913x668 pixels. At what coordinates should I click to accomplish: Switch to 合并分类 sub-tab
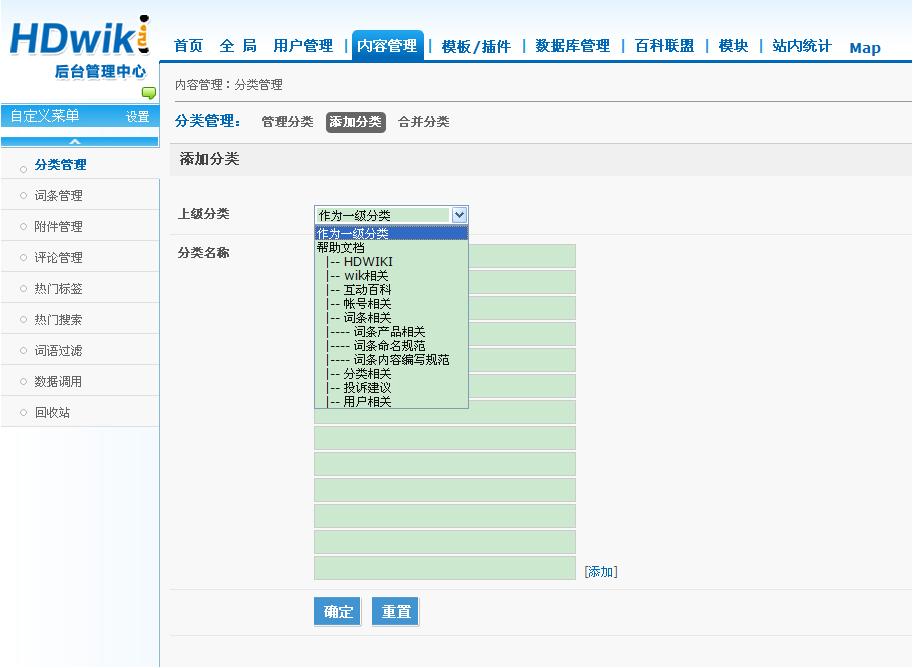[x=423, y=122]
